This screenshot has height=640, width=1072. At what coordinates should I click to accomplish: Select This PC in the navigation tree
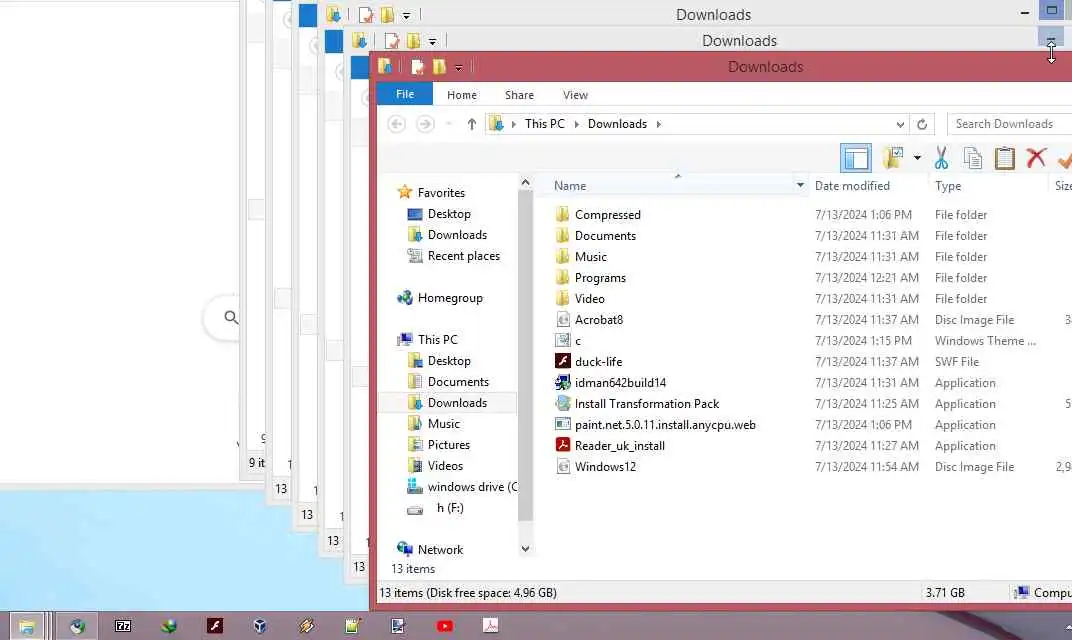tap(437, 340)
